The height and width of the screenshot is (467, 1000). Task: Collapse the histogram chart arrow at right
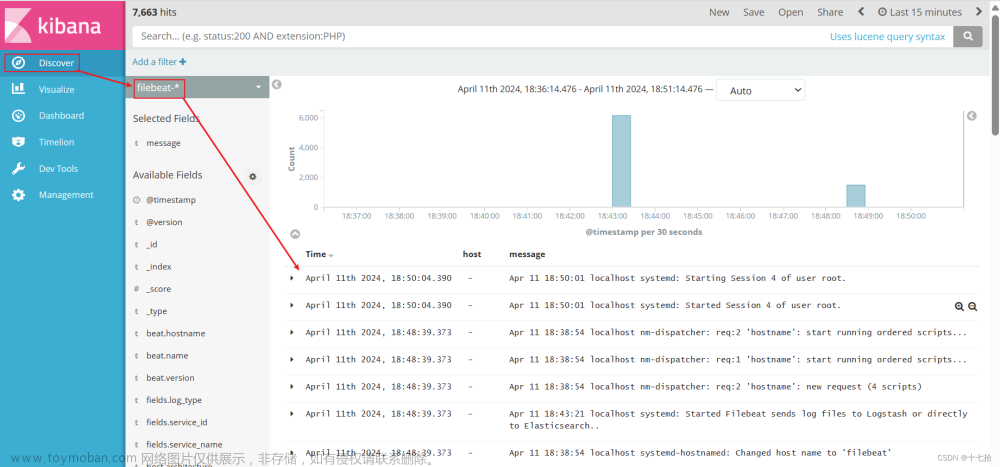click(971, 116)
